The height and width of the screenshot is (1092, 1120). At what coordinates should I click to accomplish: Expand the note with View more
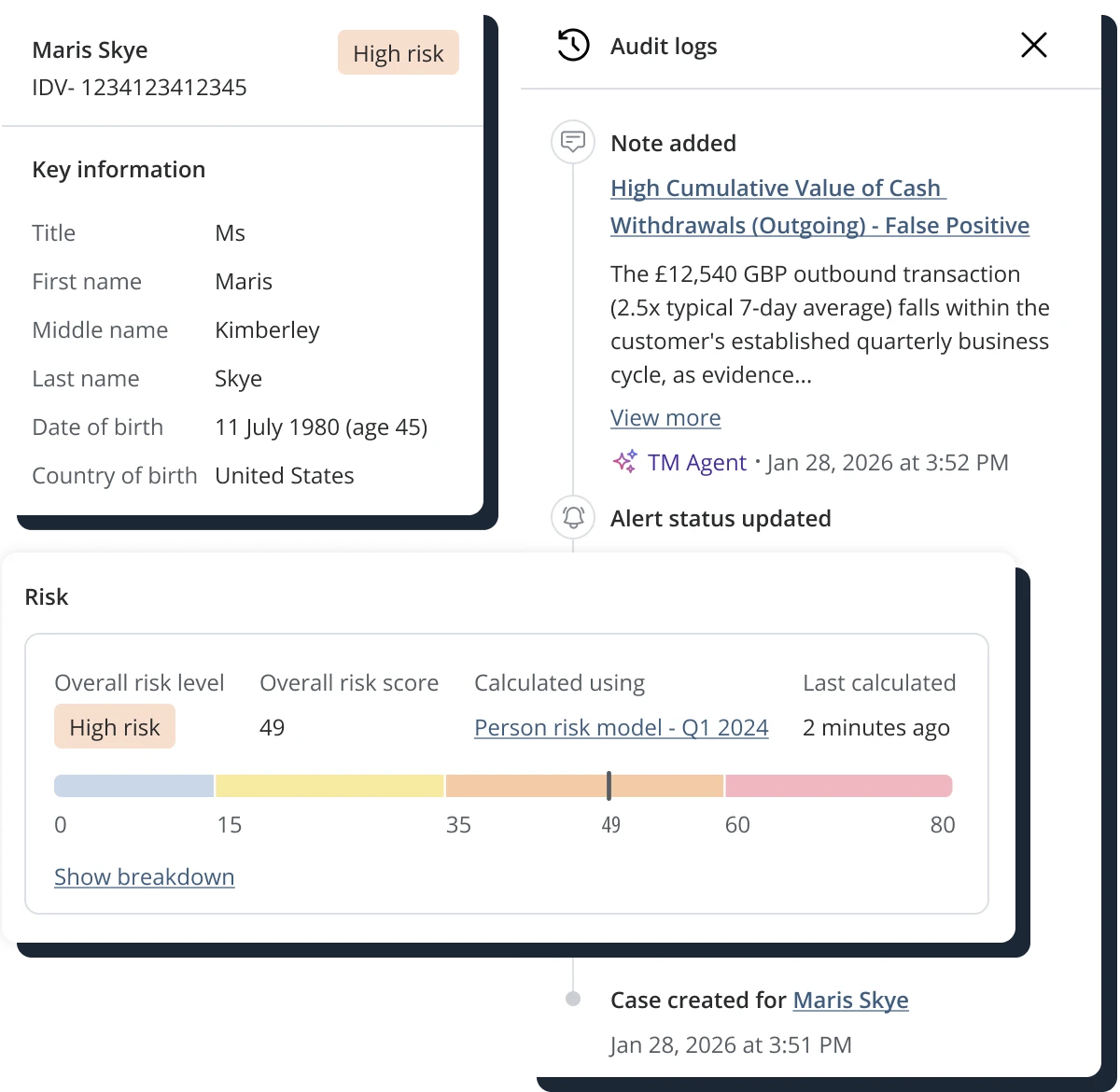click(x=665, y=417)
